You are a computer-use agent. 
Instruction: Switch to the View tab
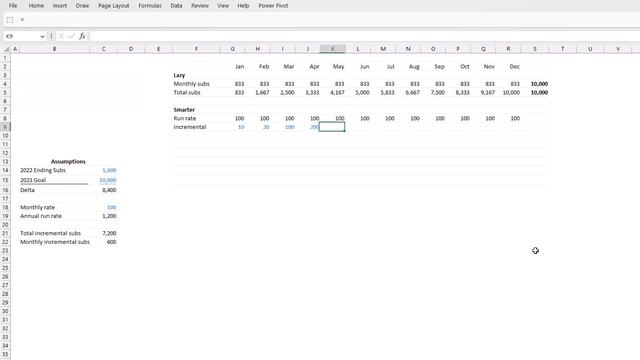(x=223, y=6)
